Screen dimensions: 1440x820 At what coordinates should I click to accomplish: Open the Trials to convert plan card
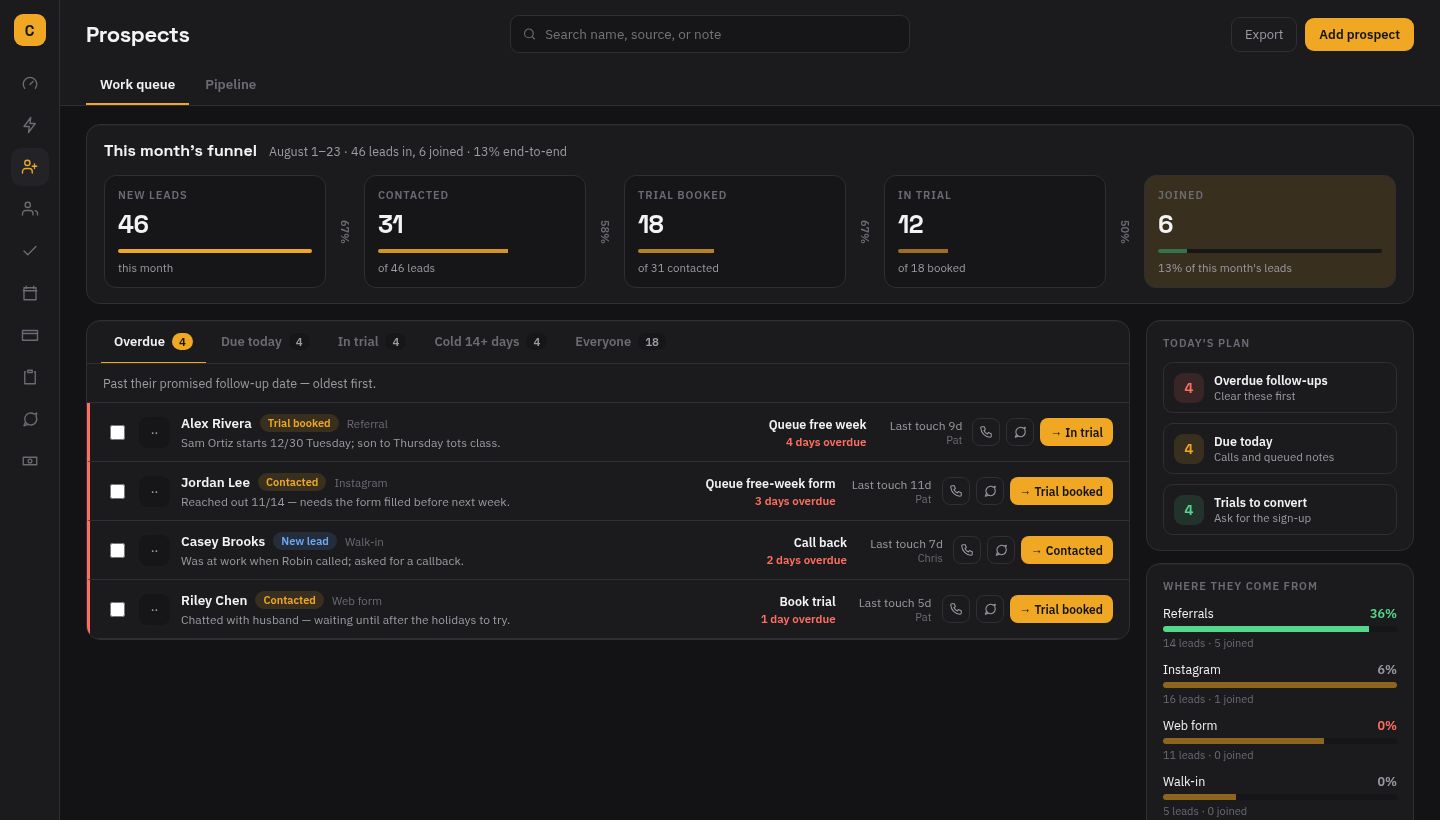pyautogui.click(x=1280, y=509)
